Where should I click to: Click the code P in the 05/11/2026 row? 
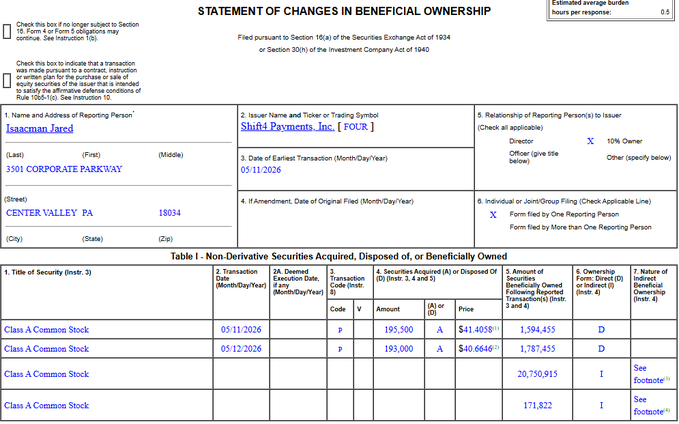click(x=340, y=330)
